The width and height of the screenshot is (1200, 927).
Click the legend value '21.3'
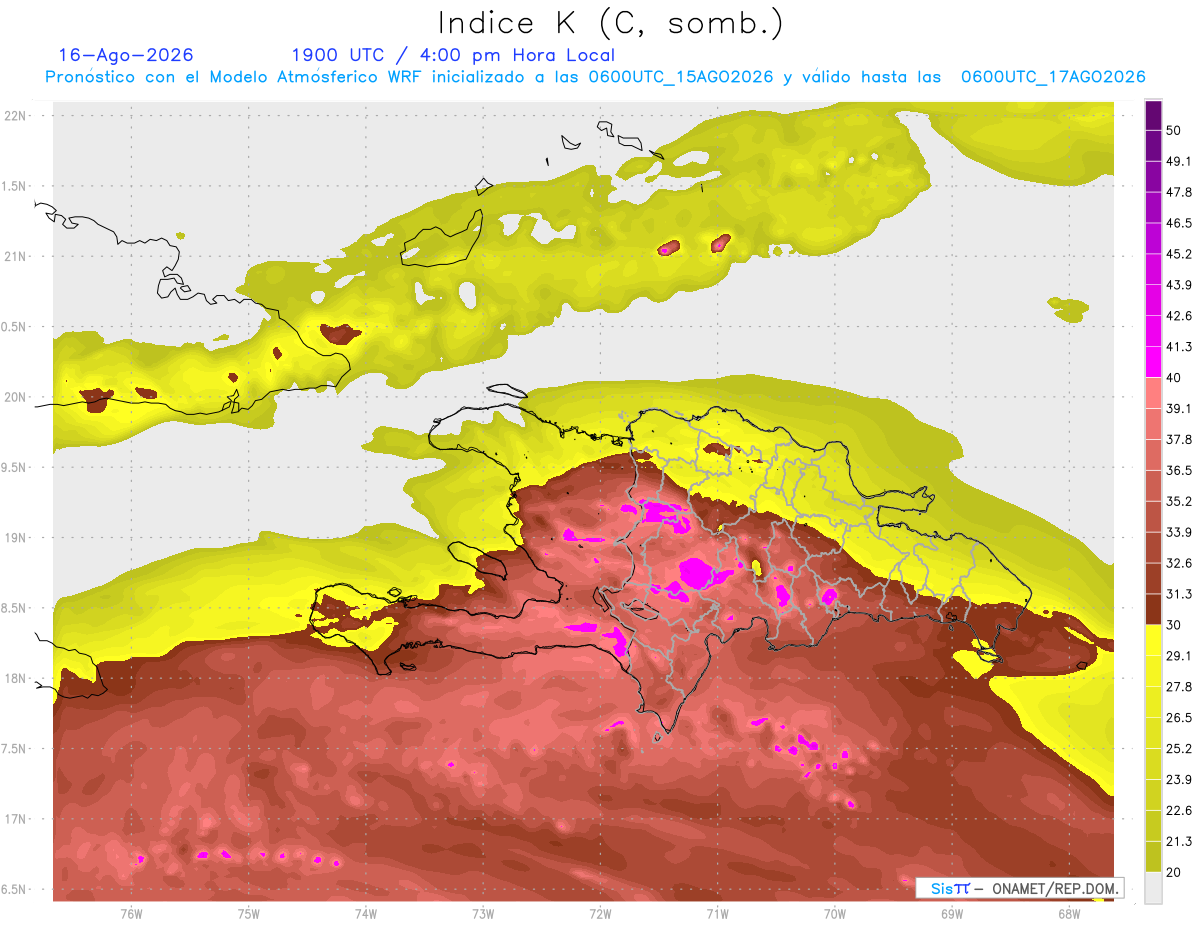pyautogui.click(x=1179, y=842)
